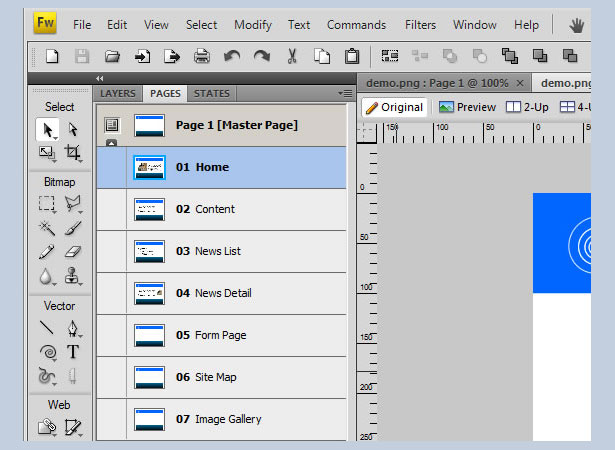Select the Pointer tool
This screenshot has width=615, height=450.
[x=47, y=129]
